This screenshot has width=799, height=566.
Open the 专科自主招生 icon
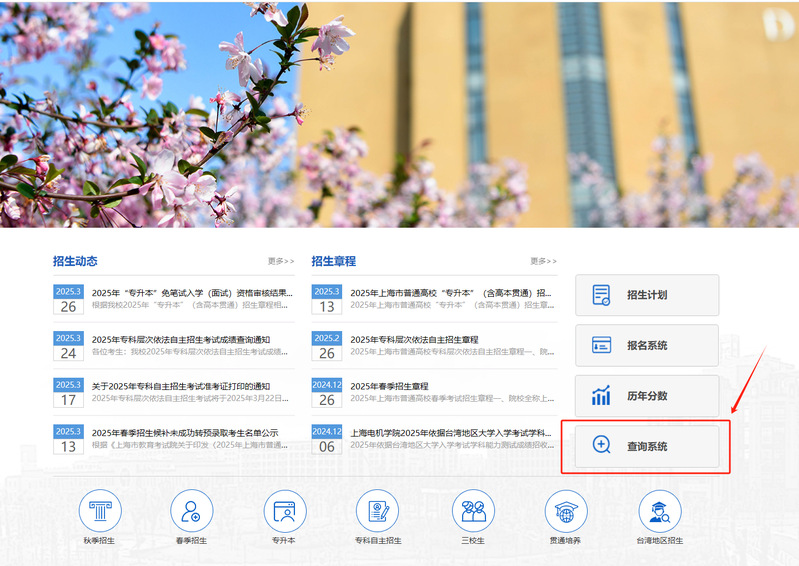coord(378,511)
